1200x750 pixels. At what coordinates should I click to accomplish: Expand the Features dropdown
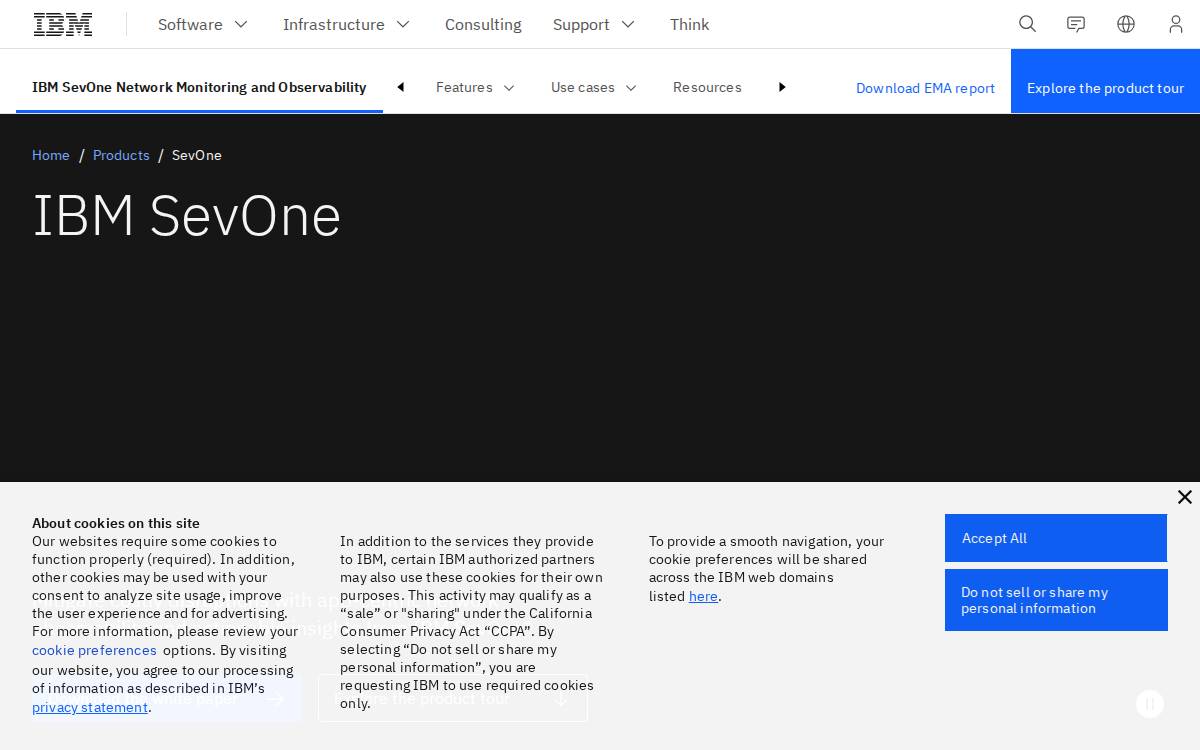pos(476,87)
